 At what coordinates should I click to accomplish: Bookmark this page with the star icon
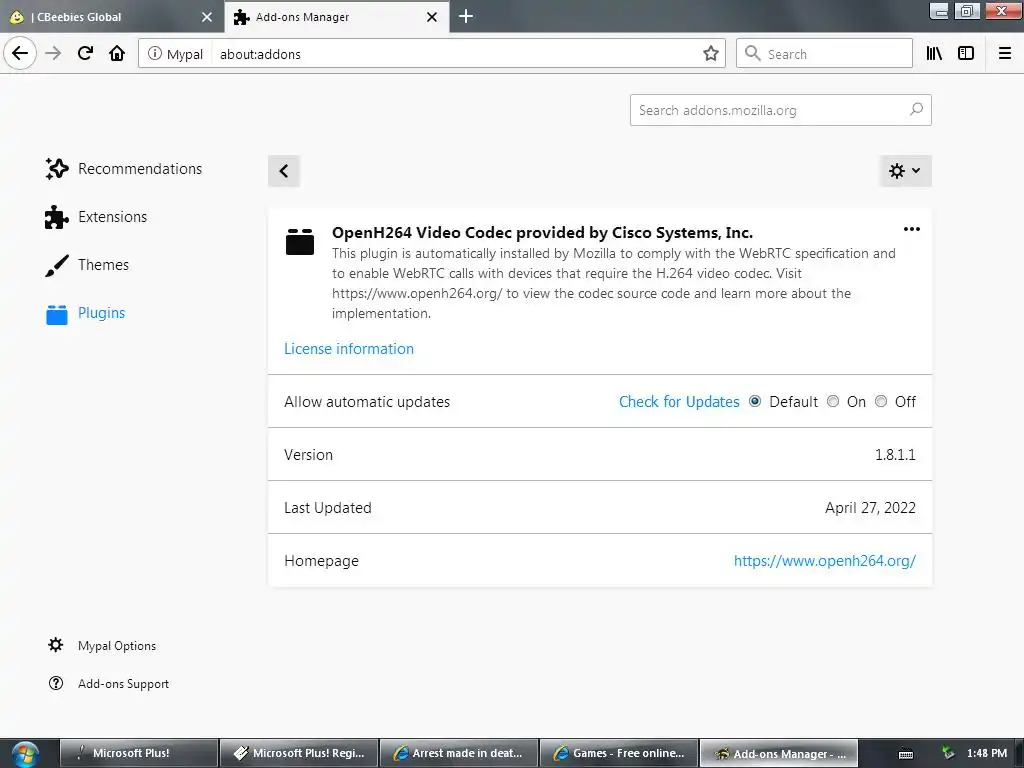(711, 54)
